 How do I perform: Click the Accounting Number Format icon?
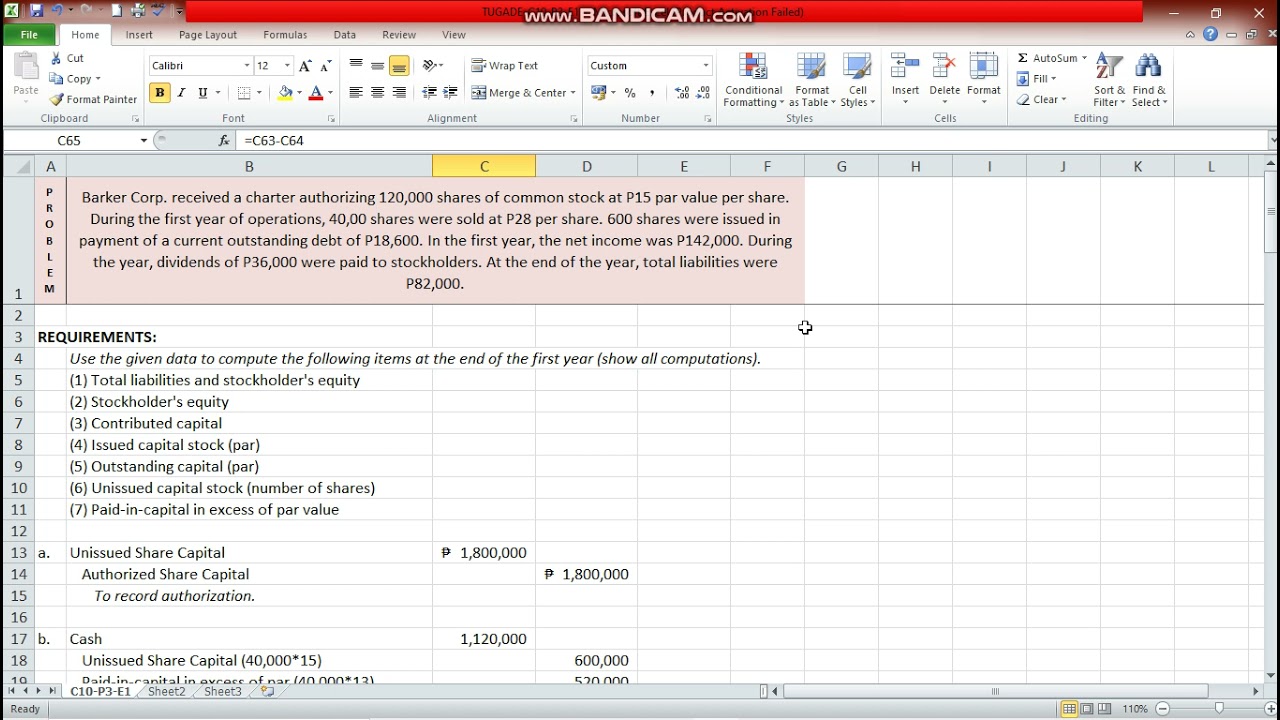click(598, 93)
